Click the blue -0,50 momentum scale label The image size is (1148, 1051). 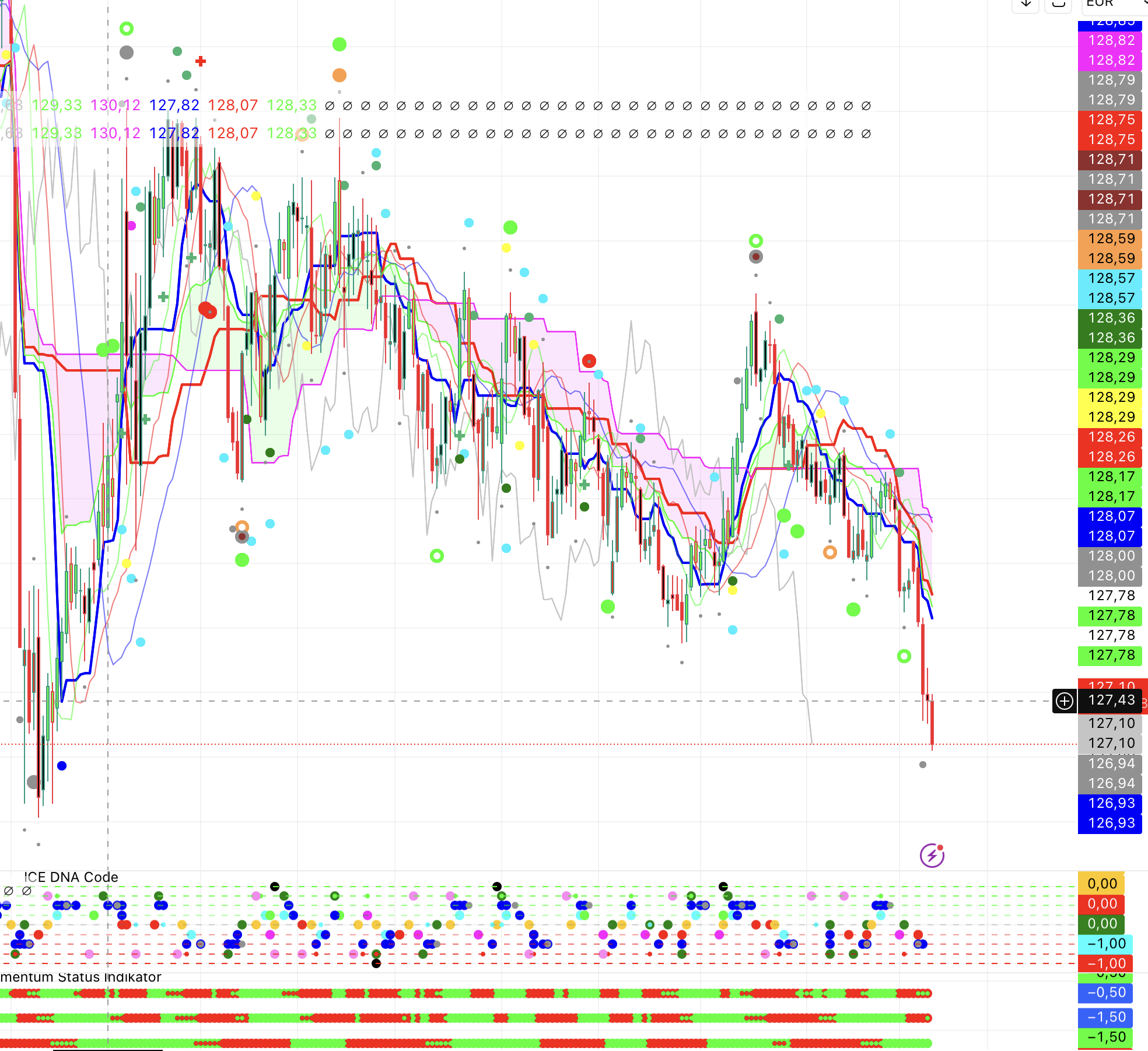click(1105, 992)
